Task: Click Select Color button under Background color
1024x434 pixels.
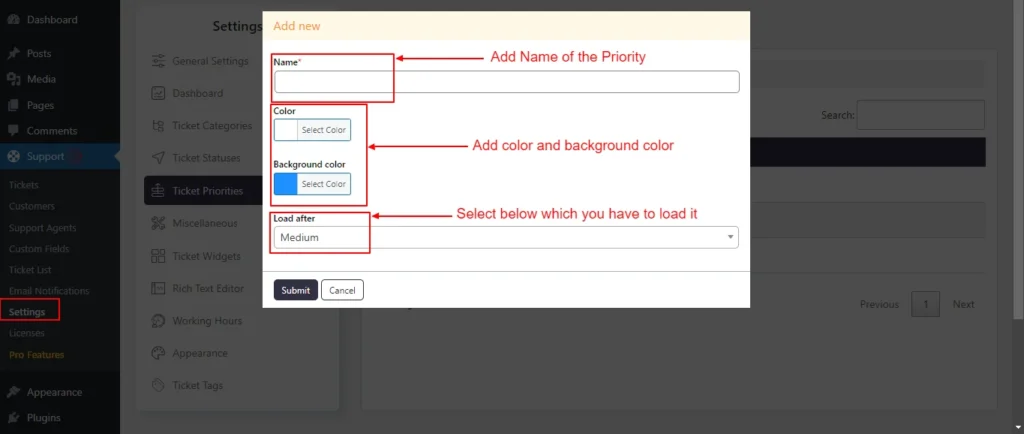Action: pyautogui.click(x=323, y=184)
